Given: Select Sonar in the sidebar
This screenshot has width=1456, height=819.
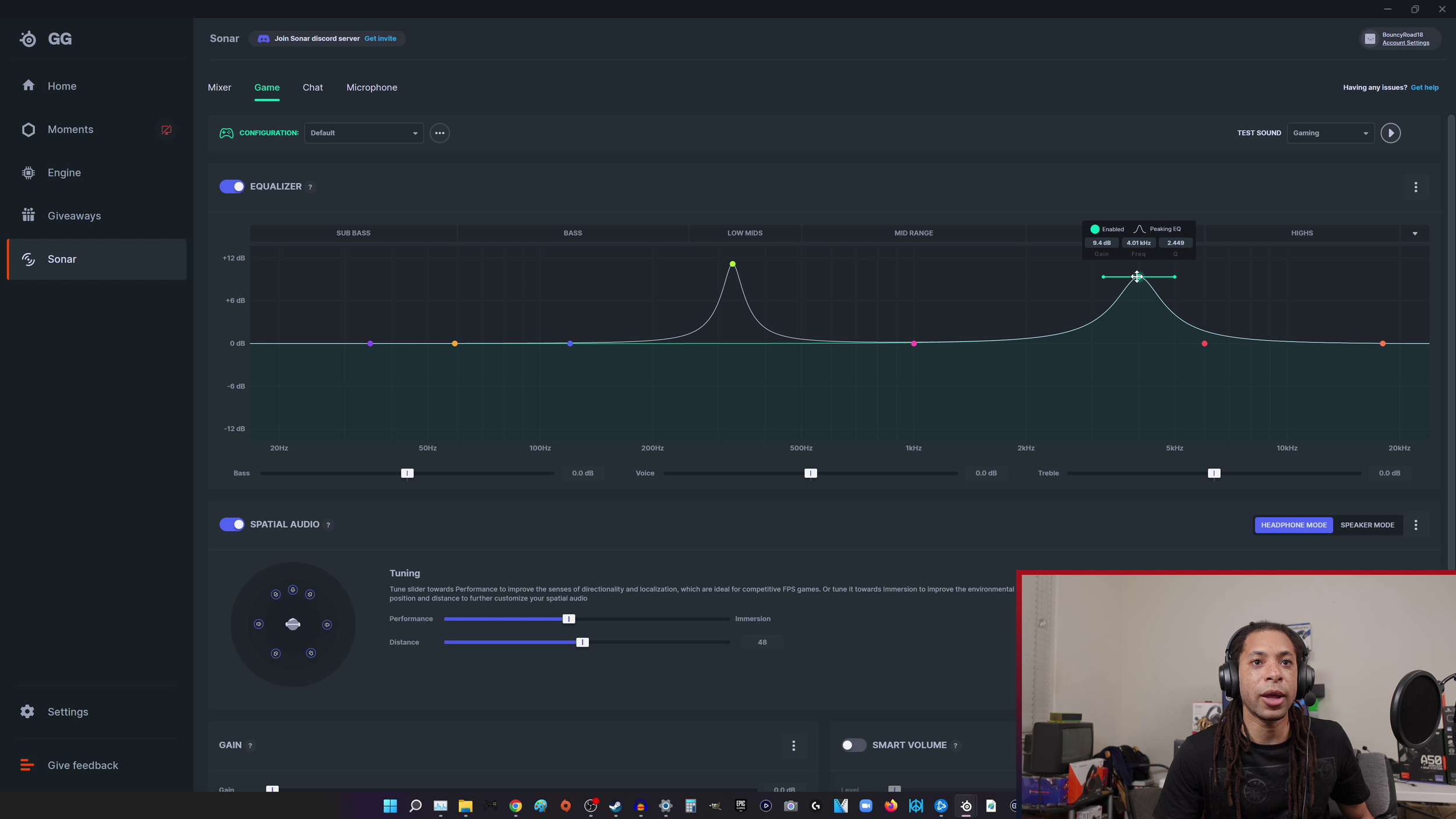Looking at the screenshot, I should tap(96, 259).
